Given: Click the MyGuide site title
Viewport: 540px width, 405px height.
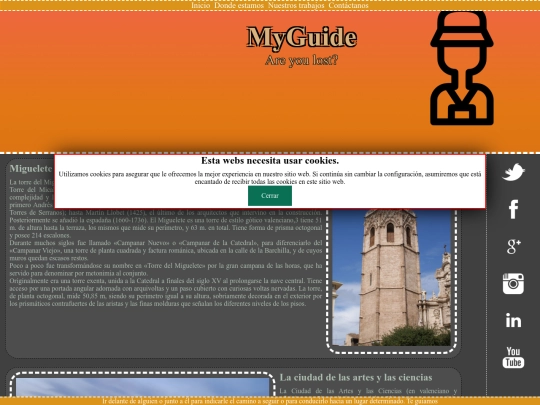Looking at the screenshot, I should [x=301, y=37].
